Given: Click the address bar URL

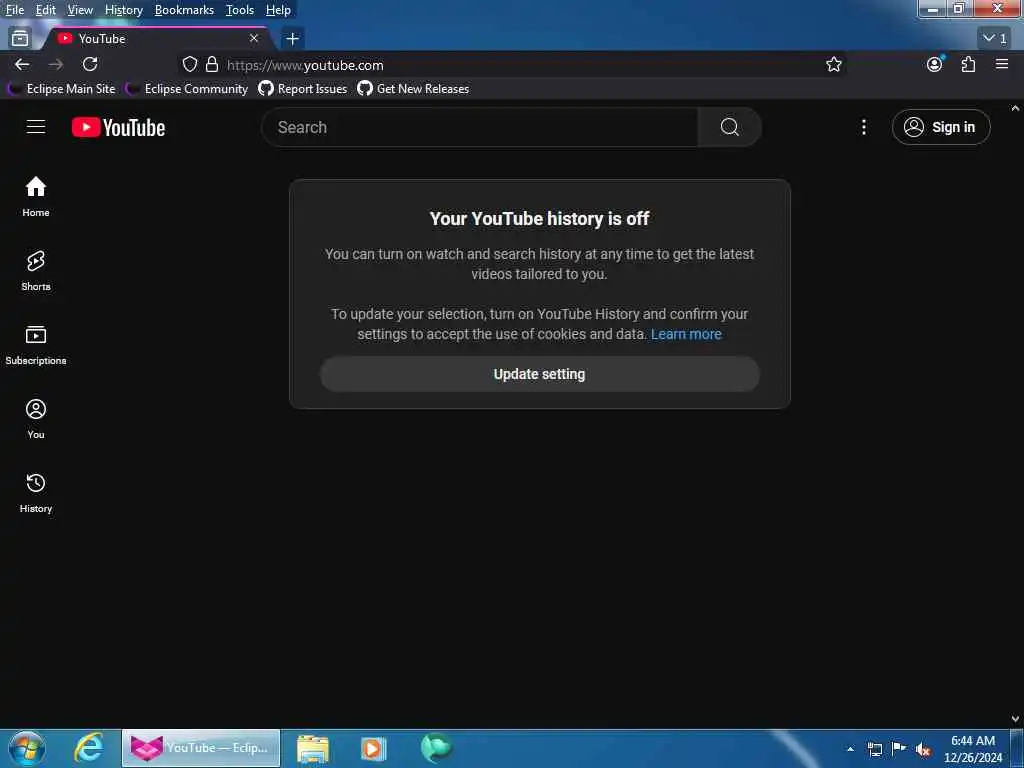Looking at the screenshot, I should (x=305, y=65).
